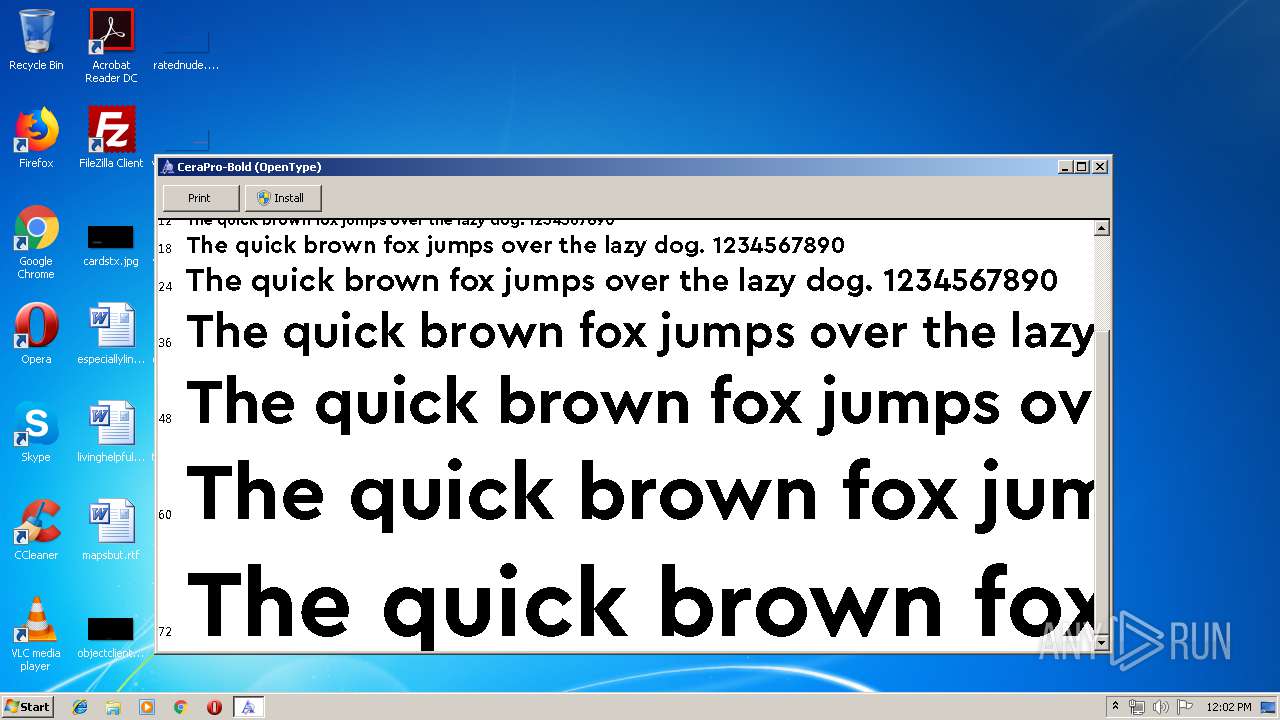The image size is (1280, 720).
Task: Minimize the CeraPro-Bold font window
Action: click(1065, 167)
